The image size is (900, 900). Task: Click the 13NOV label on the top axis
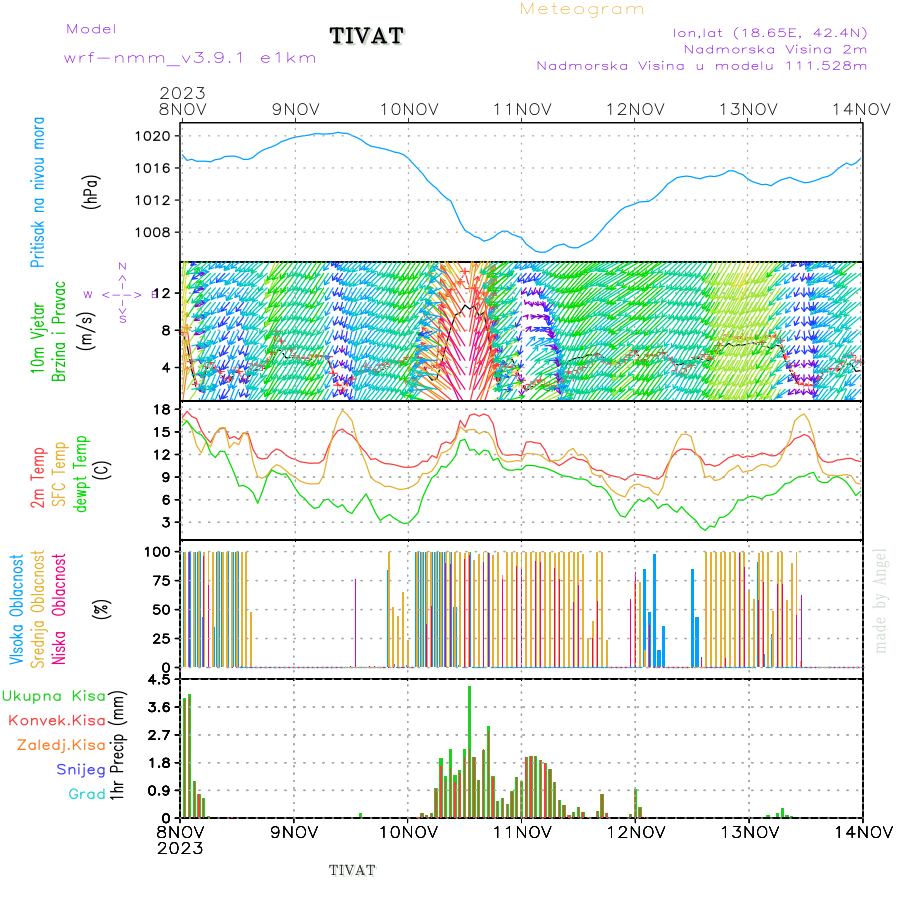748,109
